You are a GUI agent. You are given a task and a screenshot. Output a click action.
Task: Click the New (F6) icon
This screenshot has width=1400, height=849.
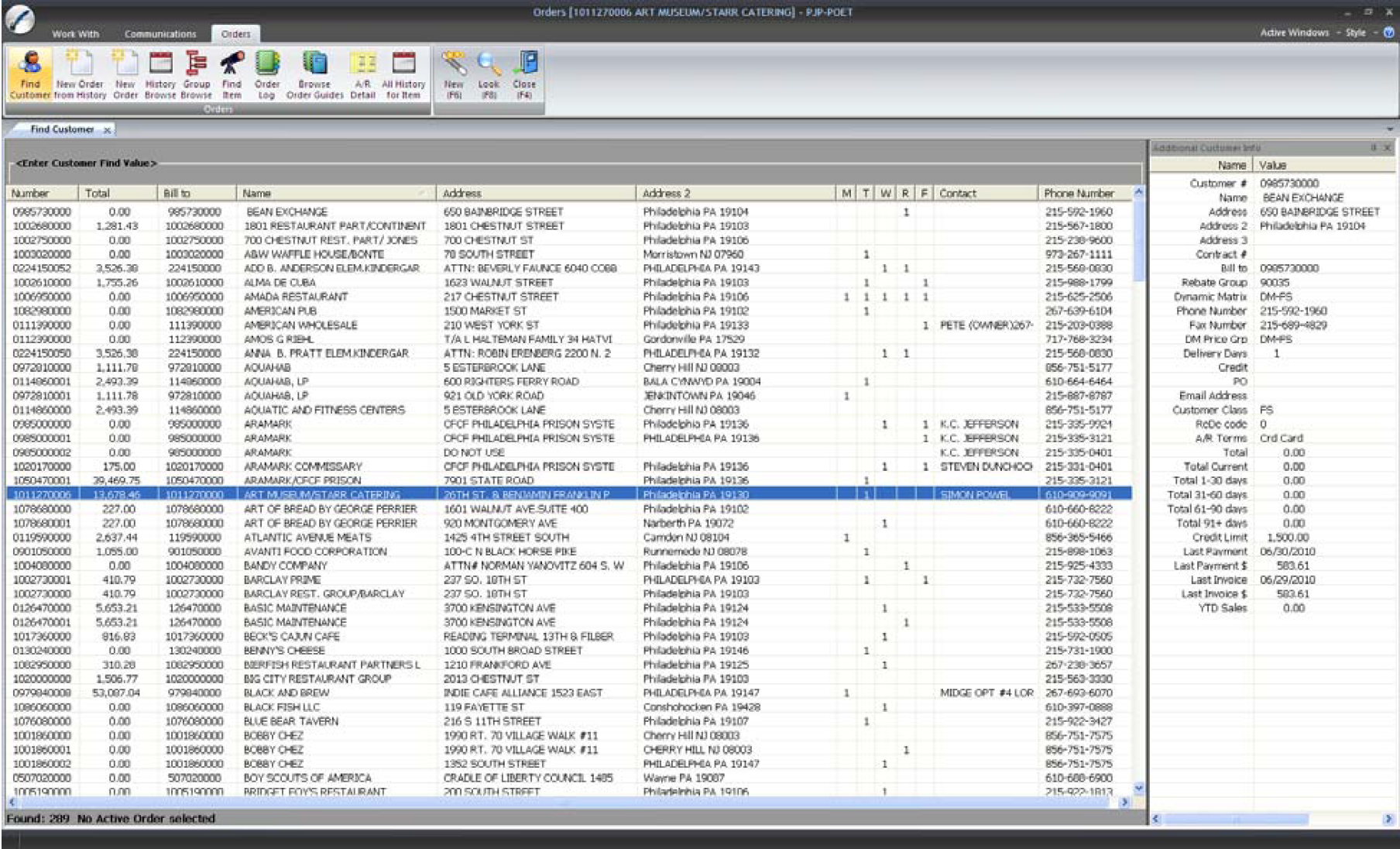pyautogui.click(x=454, y=74)
